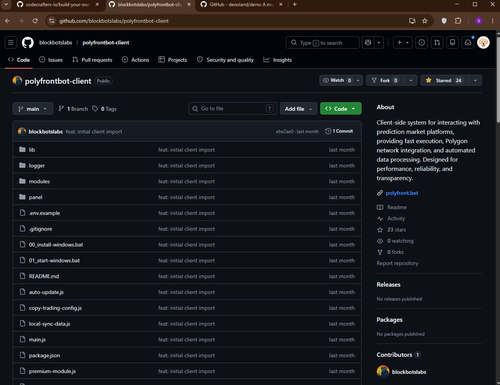Open the green Code dropdown

(340, 109)
